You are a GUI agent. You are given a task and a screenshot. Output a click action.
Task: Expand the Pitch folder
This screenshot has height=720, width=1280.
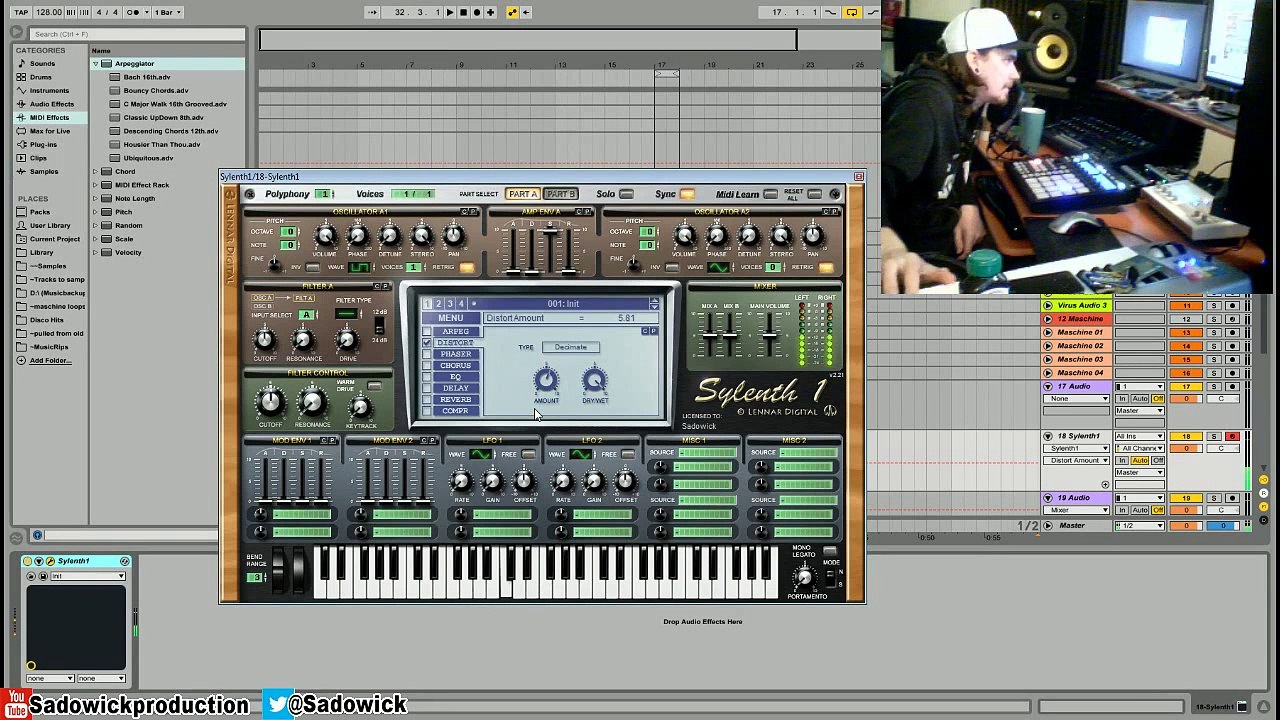coord(95,212)
